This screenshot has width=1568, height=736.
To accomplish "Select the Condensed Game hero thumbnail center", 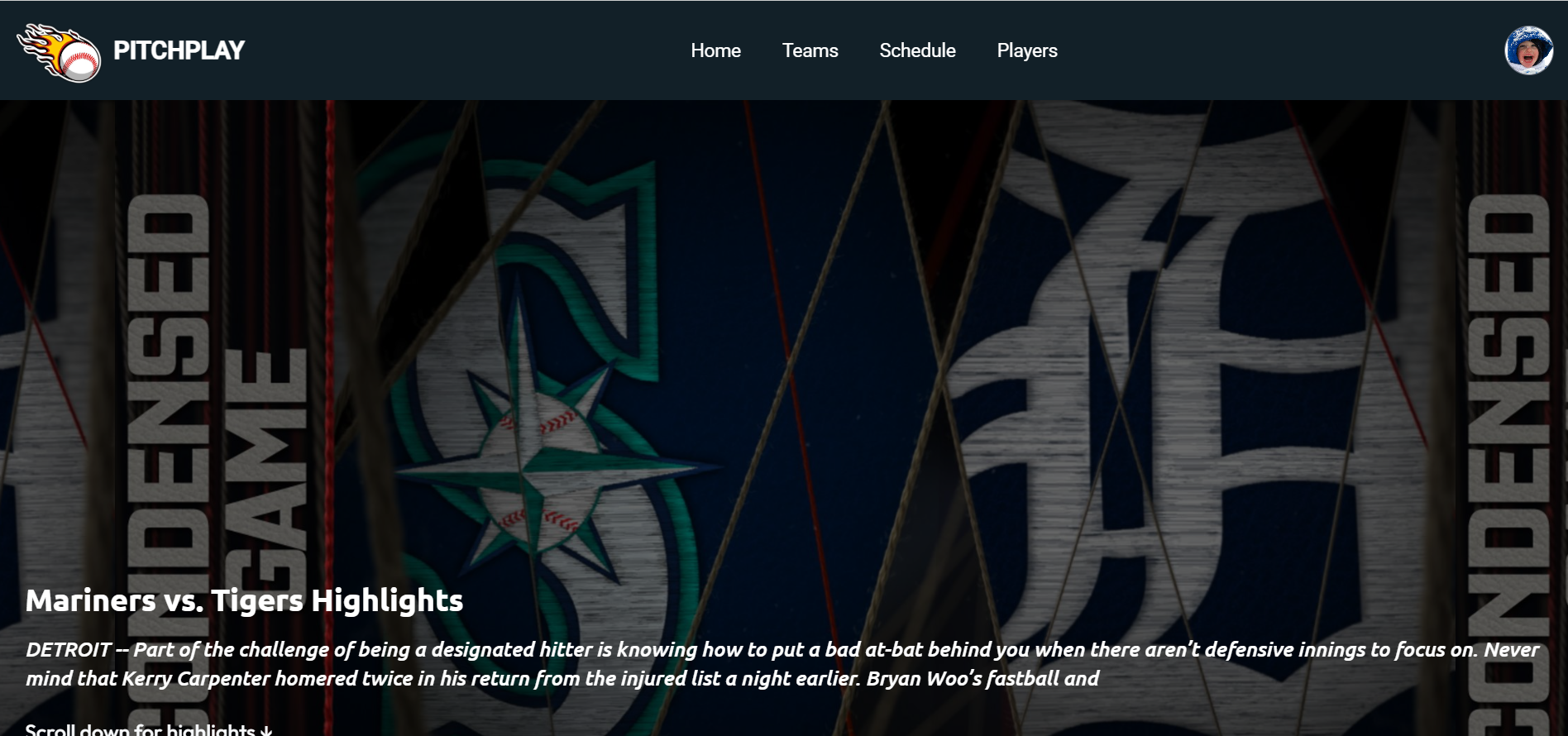I will point(782,418).
